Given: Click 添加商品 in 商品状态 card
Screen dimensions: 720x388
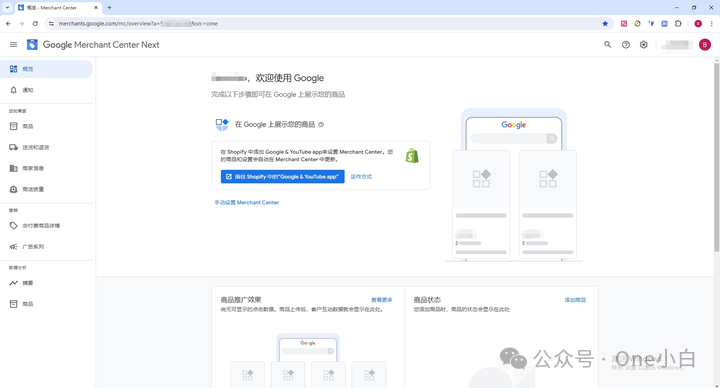Looking at the screenshot, I should pos(575,300).
